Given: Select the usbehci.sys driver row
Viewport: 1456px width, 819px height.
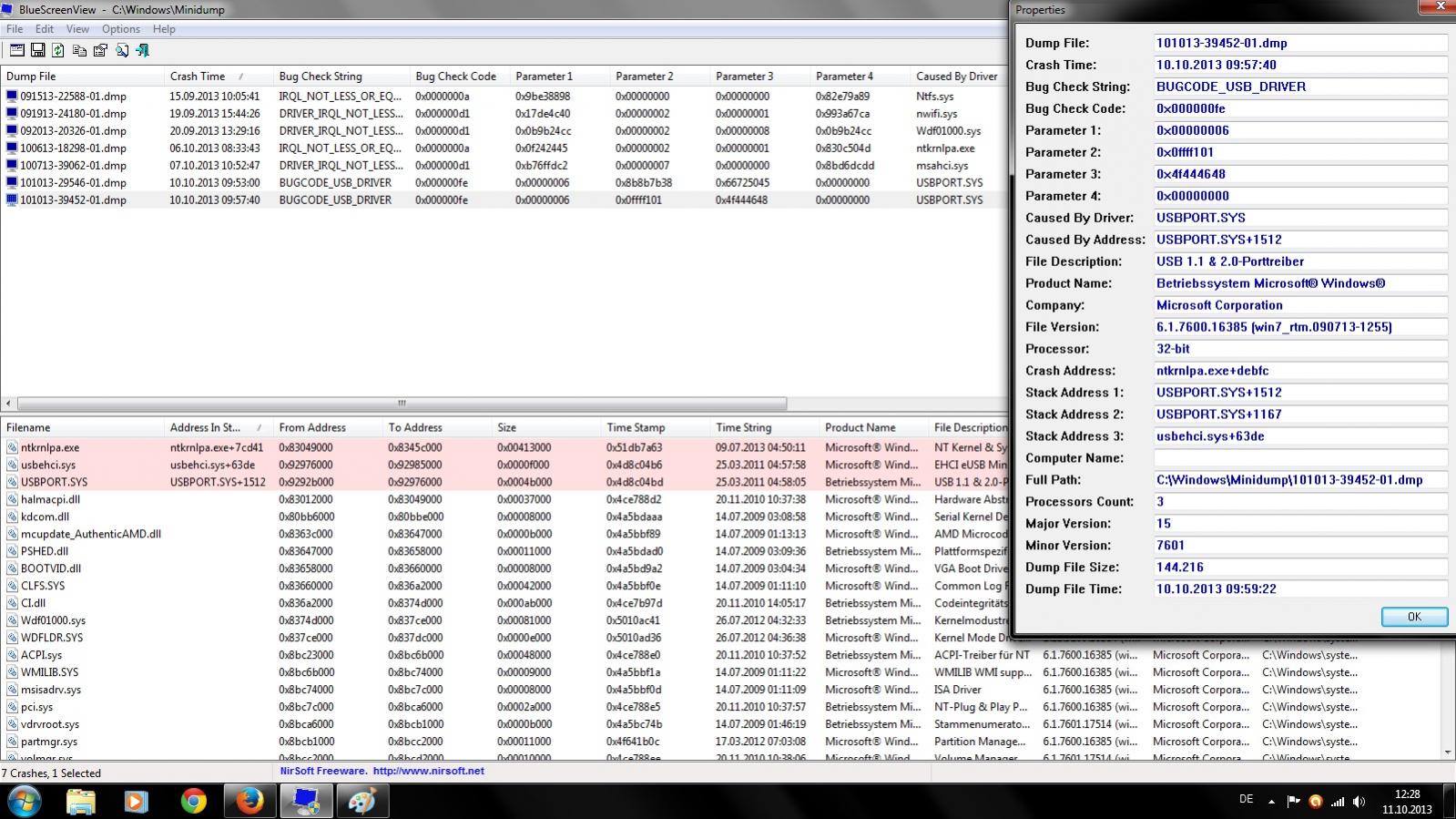Looking at the screenshot, I should pos(505,465).
